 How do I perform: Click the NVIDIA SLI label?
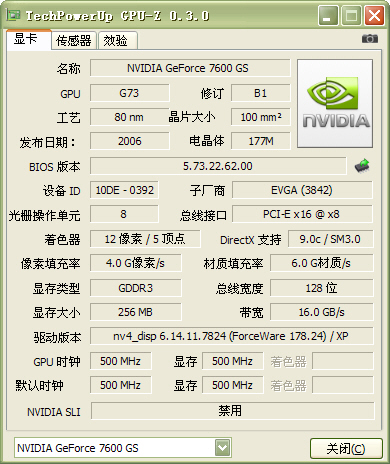point(54,412)
